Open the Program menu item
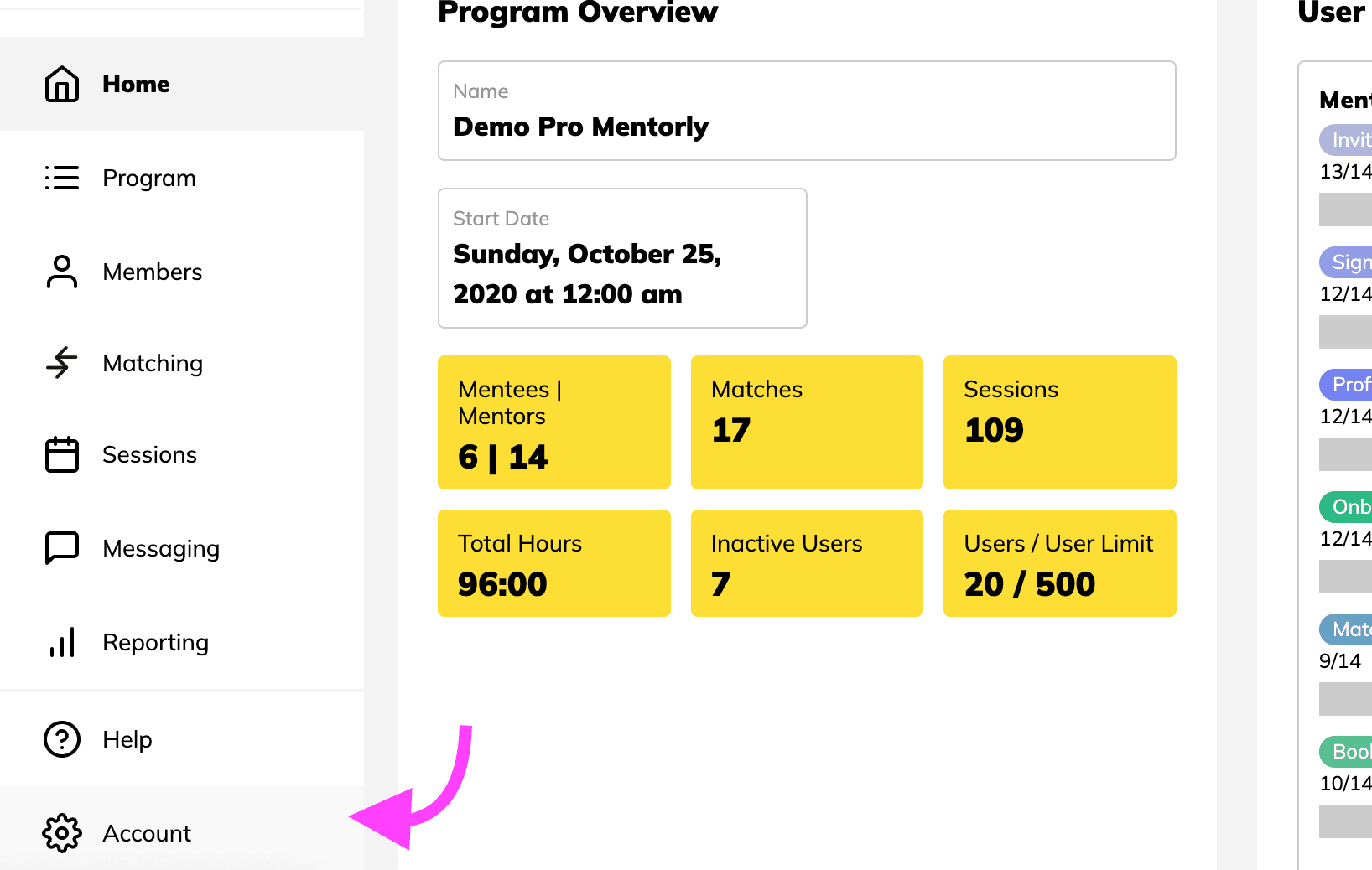Viewport: 1372px width, 870px height. tap(149, 178)
